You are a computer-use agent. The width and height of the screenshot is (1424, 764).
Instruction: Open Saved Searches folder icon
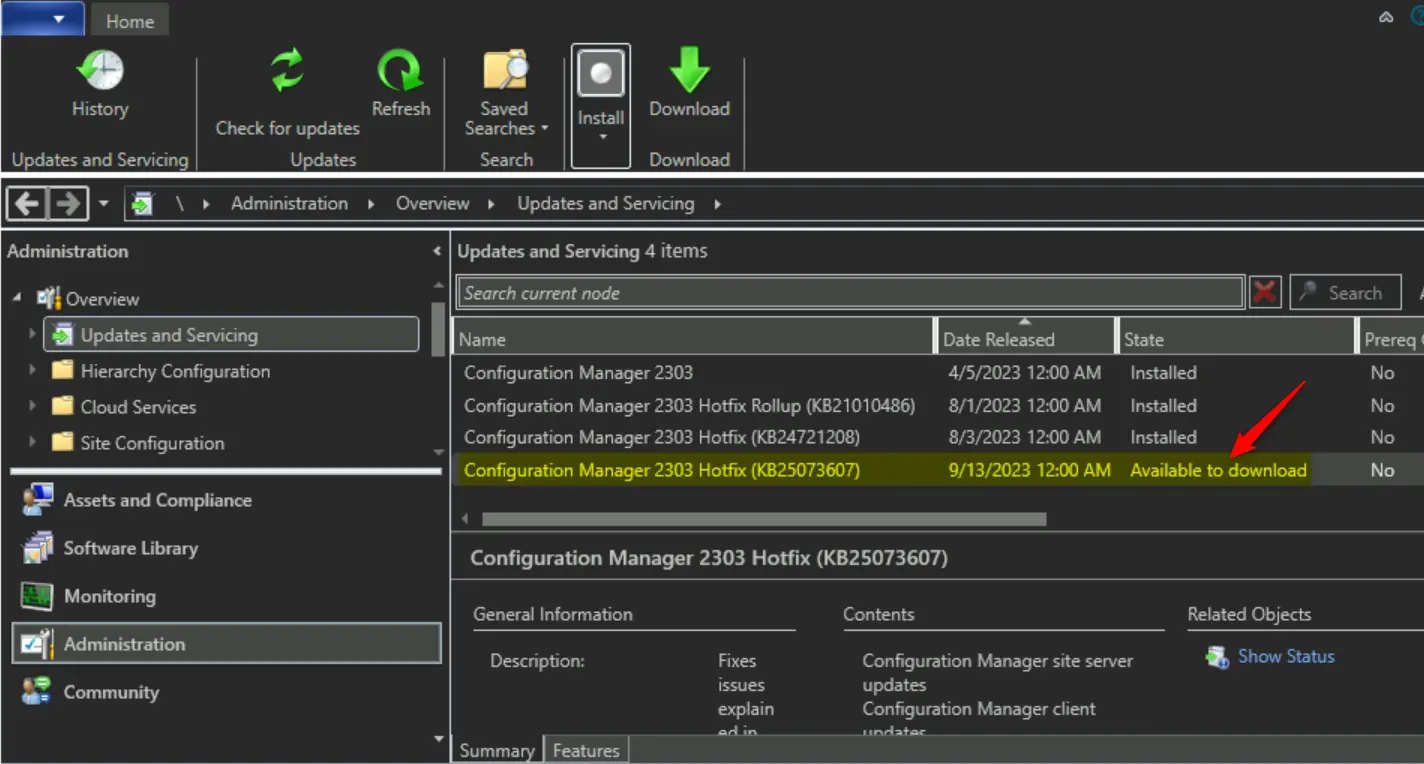pos(506,72)
